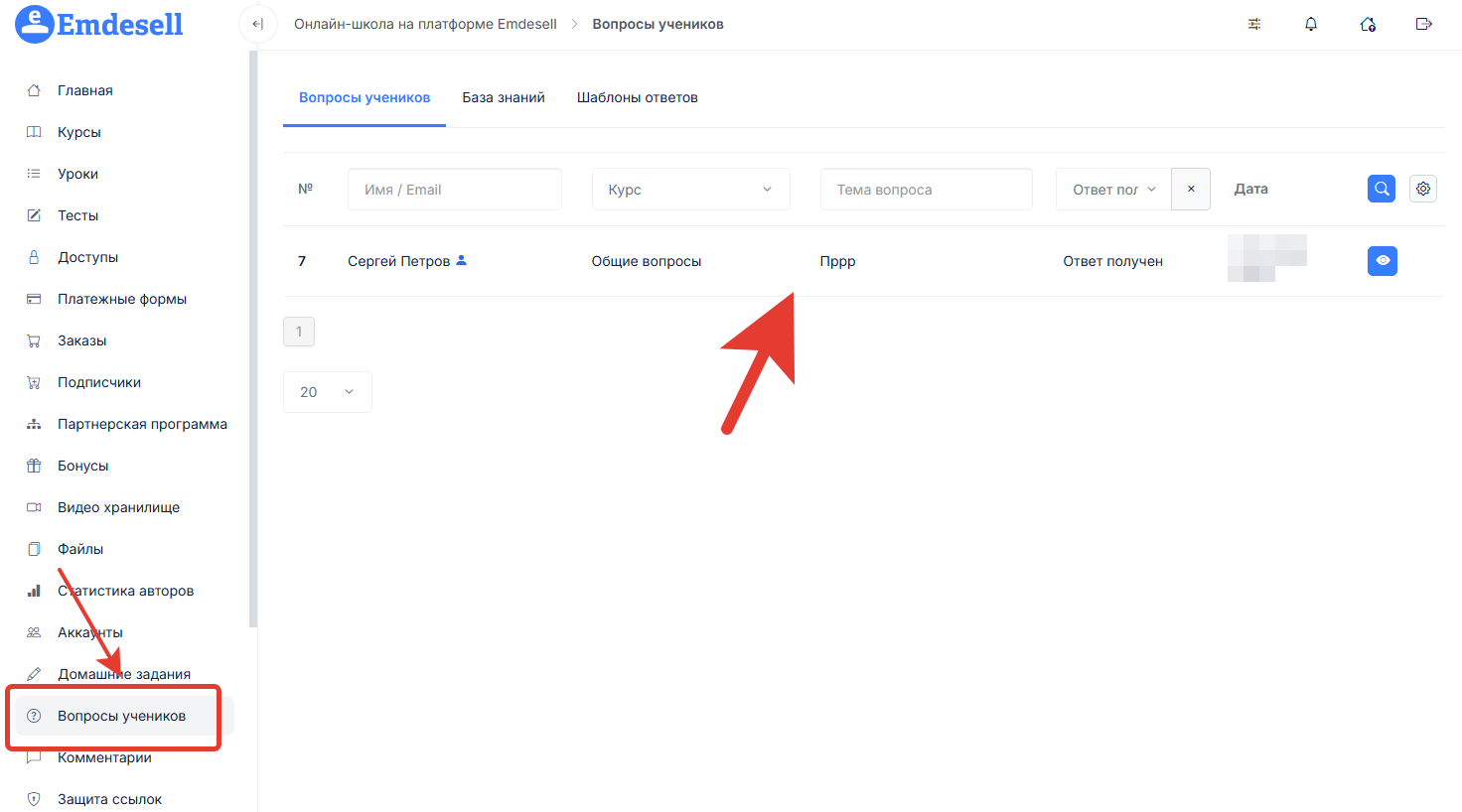Click the sidebar scrollbar
The image size is (1462, 812).
coord(253,338)
